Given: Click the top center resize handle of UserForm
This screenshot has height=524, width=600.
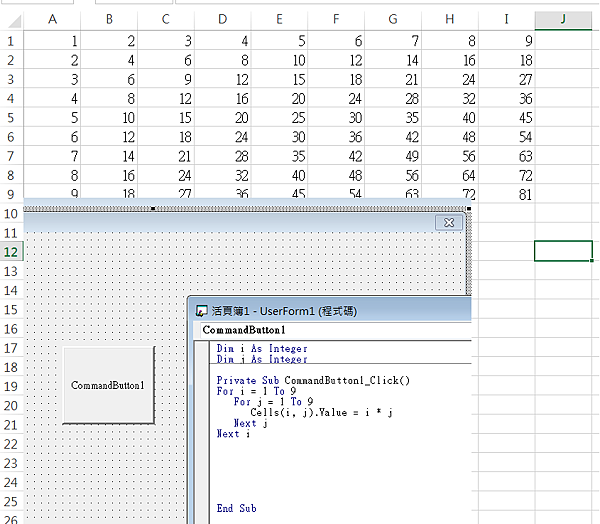Looking at the screenshot, I should [x=152, y=208].
